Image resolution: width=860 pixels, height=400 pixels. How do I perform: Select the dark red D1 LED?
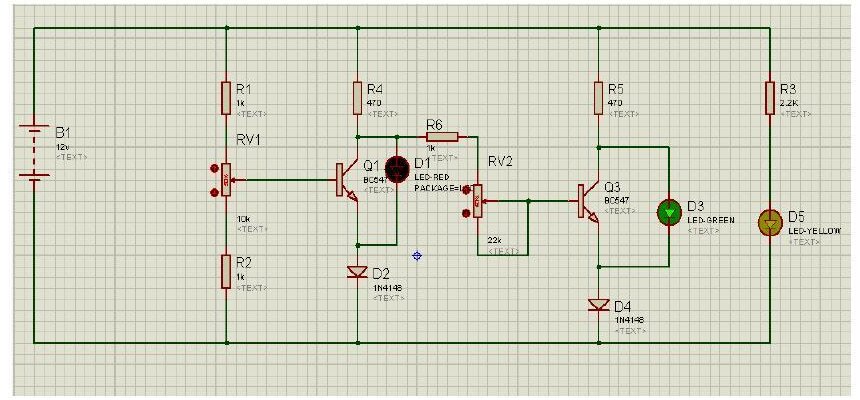[397, 168]
